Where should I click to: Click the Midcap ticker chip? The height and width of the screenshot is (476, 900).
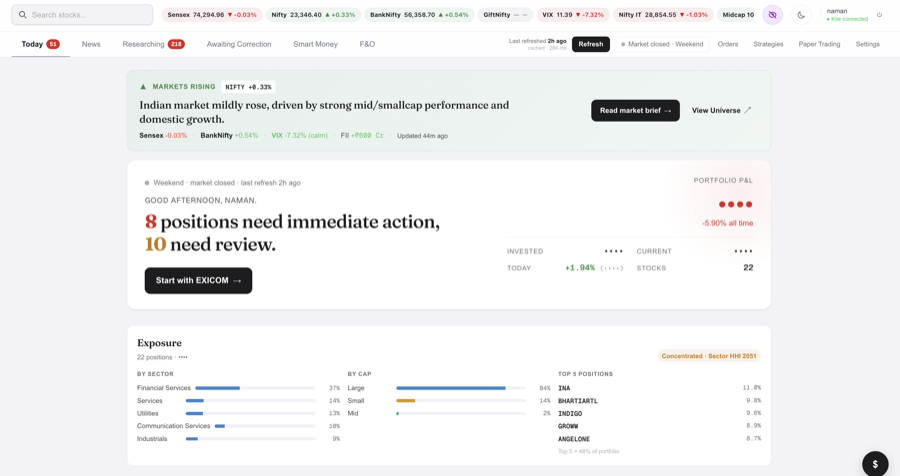point(738,15)
